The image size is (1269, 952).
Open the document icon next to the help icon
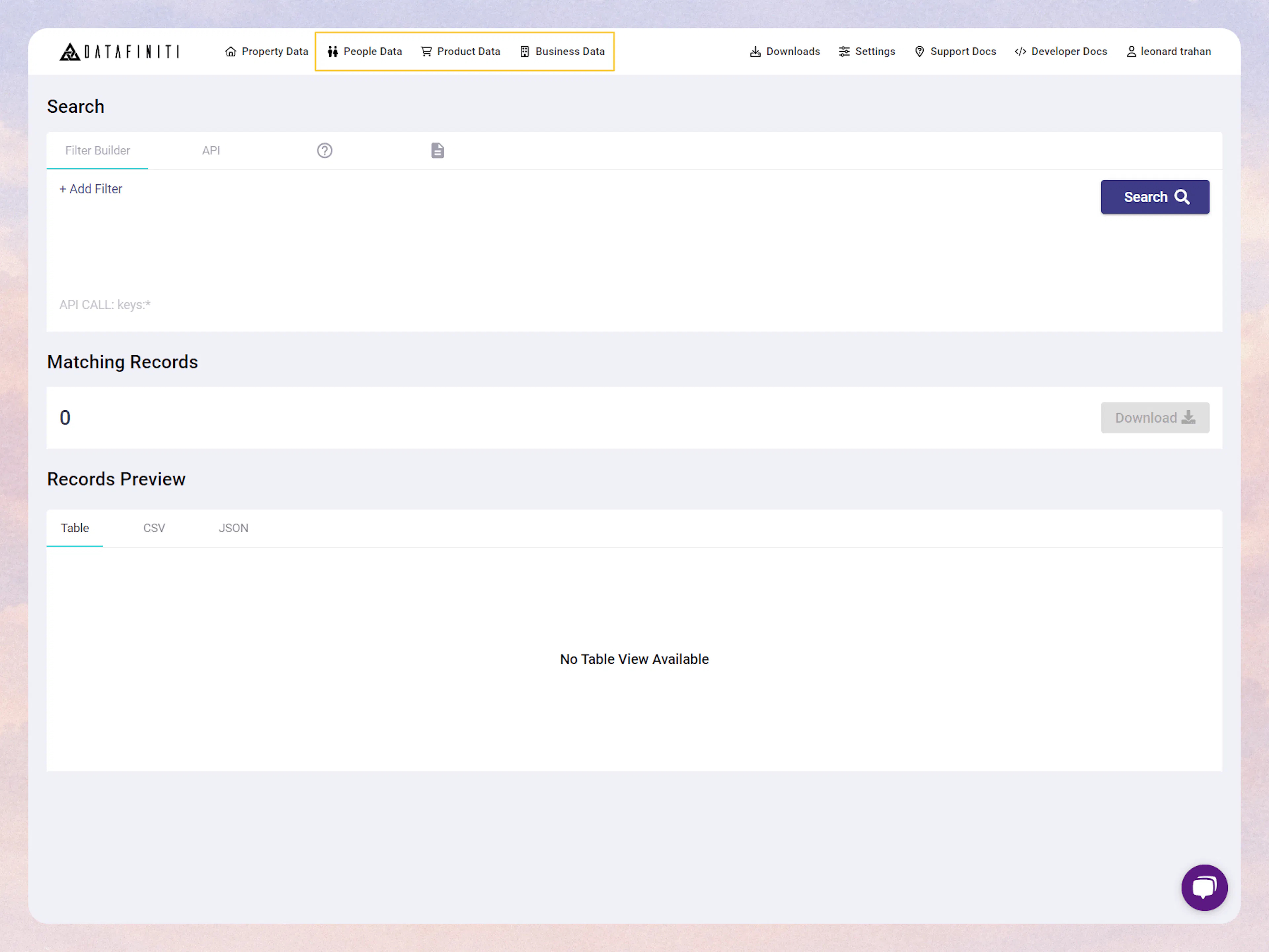(437, 150)
